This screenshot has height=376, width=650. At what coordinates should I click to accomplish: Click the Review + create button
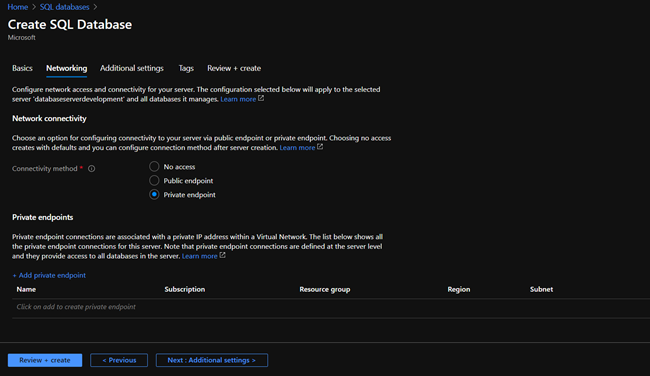pyautogui.click(x=45, y=360)
